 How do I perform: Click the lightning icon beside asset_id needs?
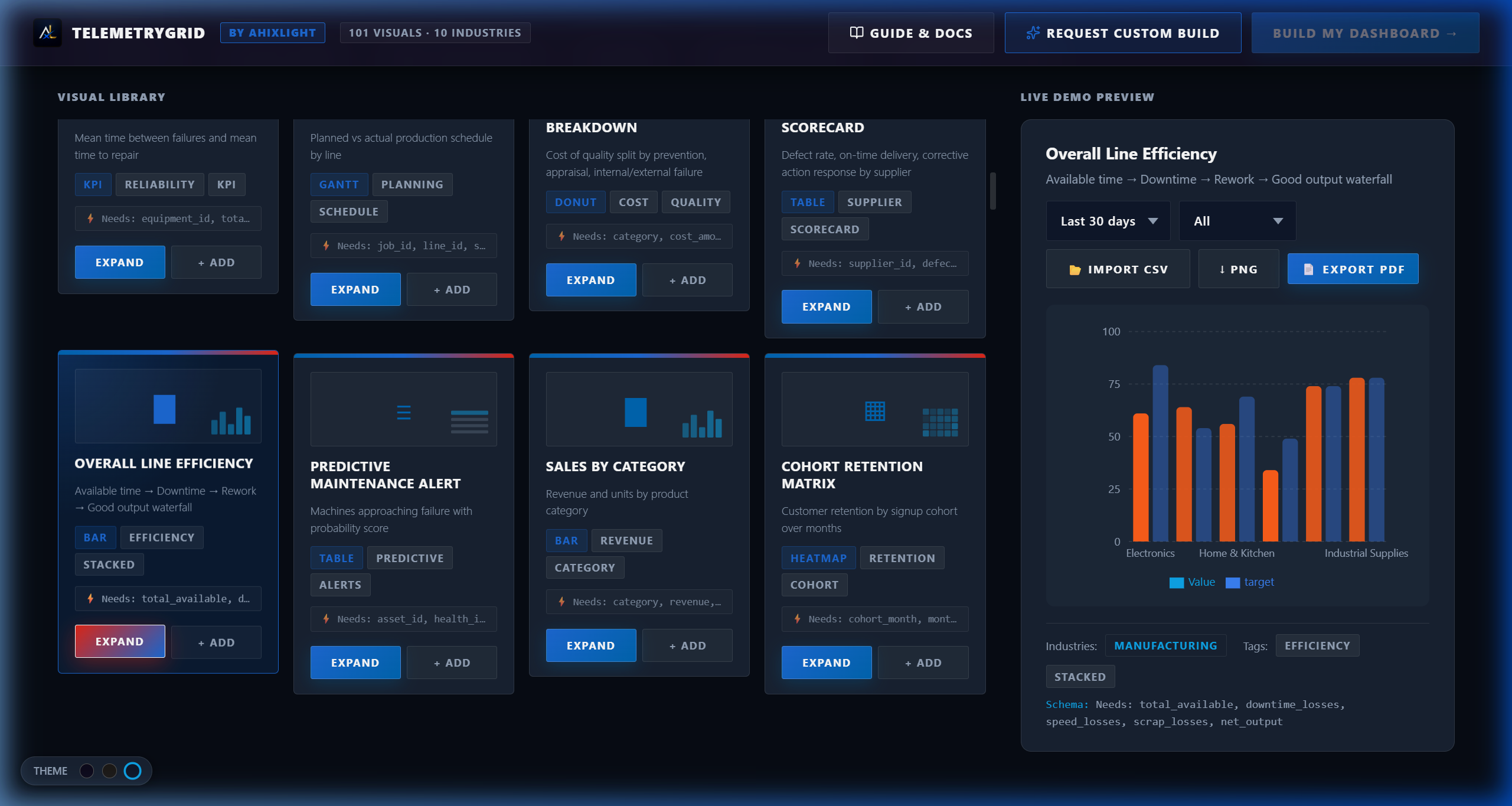tap(326, 619)
